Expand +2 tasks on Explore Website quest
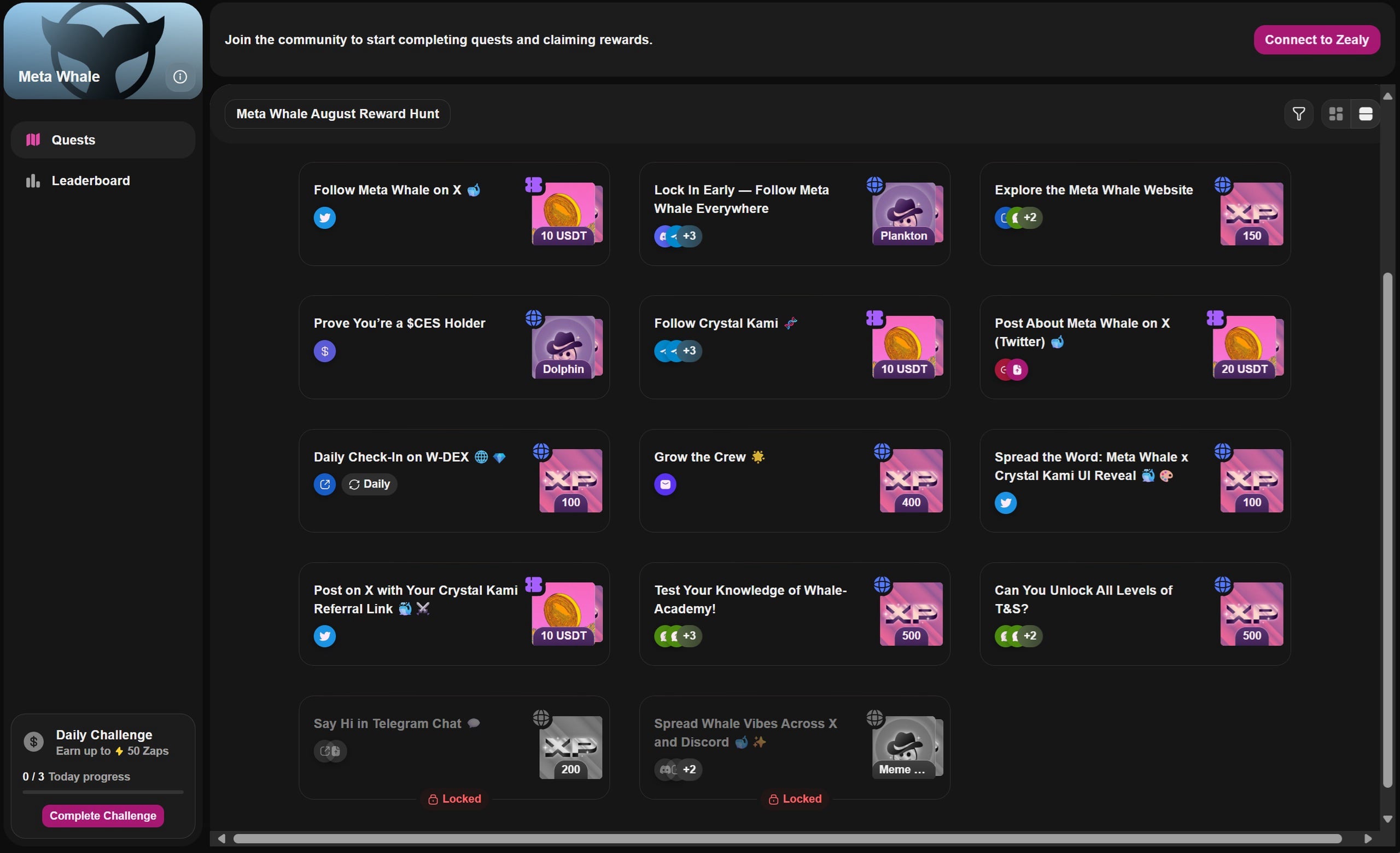 (x=1030, y=218)
